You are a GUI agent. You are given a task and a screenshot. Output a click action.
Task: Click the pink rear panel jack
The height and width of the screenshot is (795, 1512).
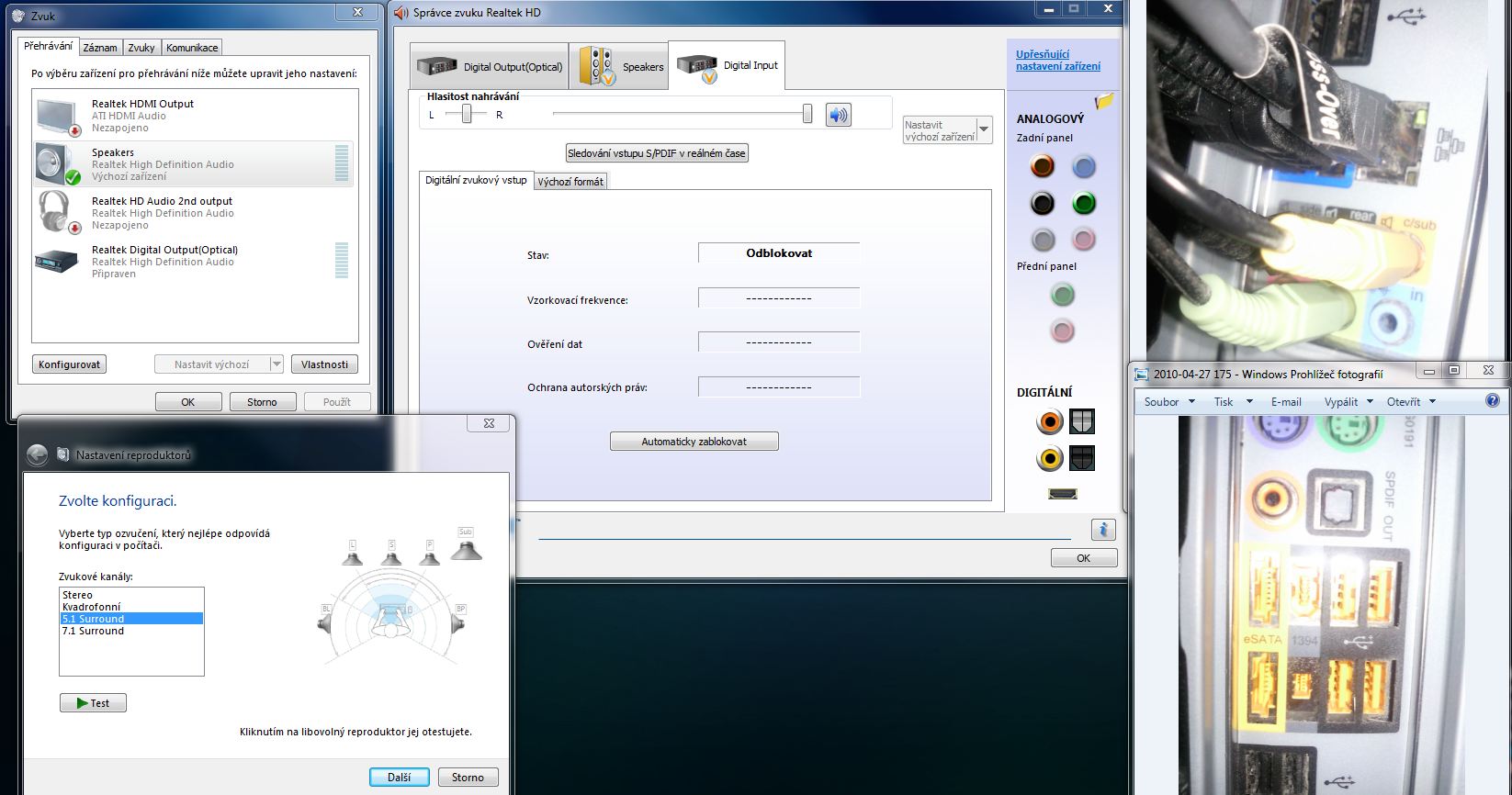point(1084,240)
